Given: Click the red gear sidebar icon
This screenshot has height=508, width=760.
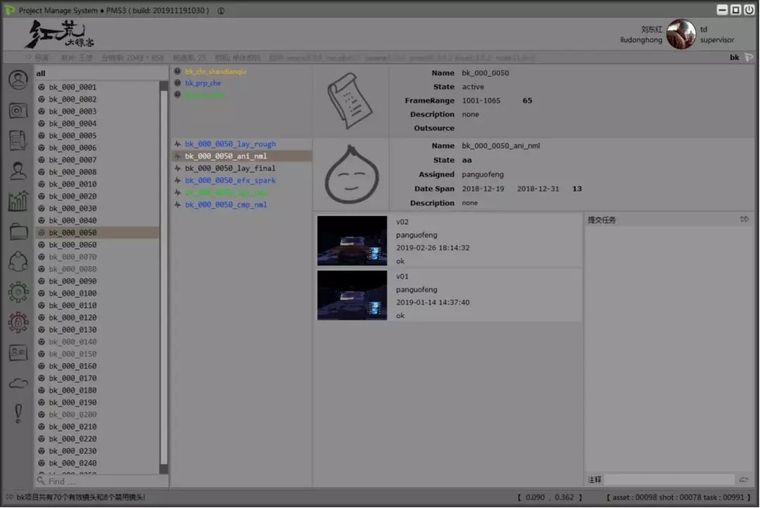Looking at the screenshot, I should (x=18, y=322).
